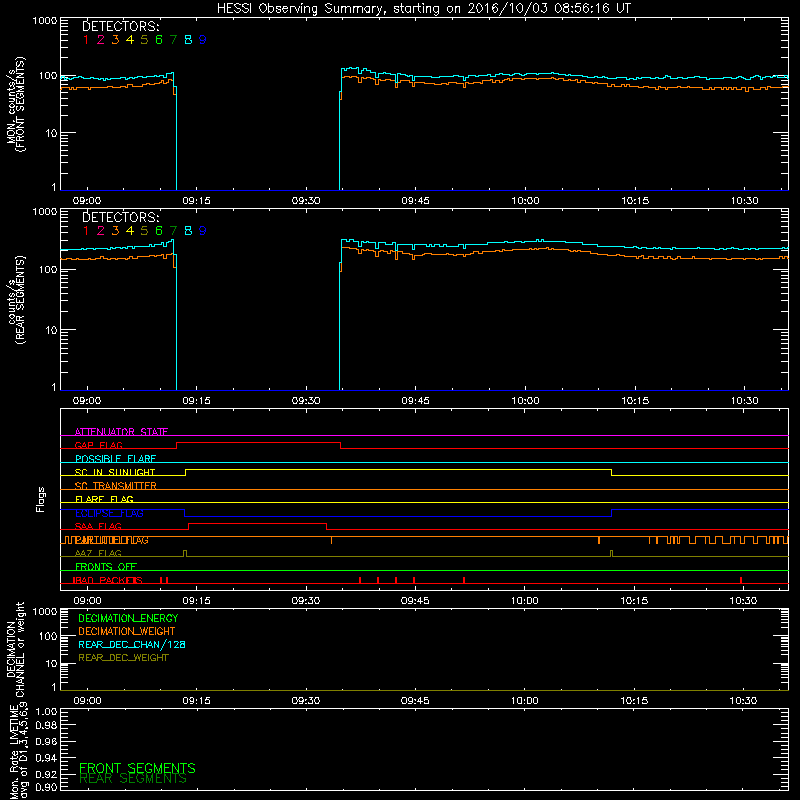
Task: Select detector 3 in the rear segments legend
Action: 115,231
